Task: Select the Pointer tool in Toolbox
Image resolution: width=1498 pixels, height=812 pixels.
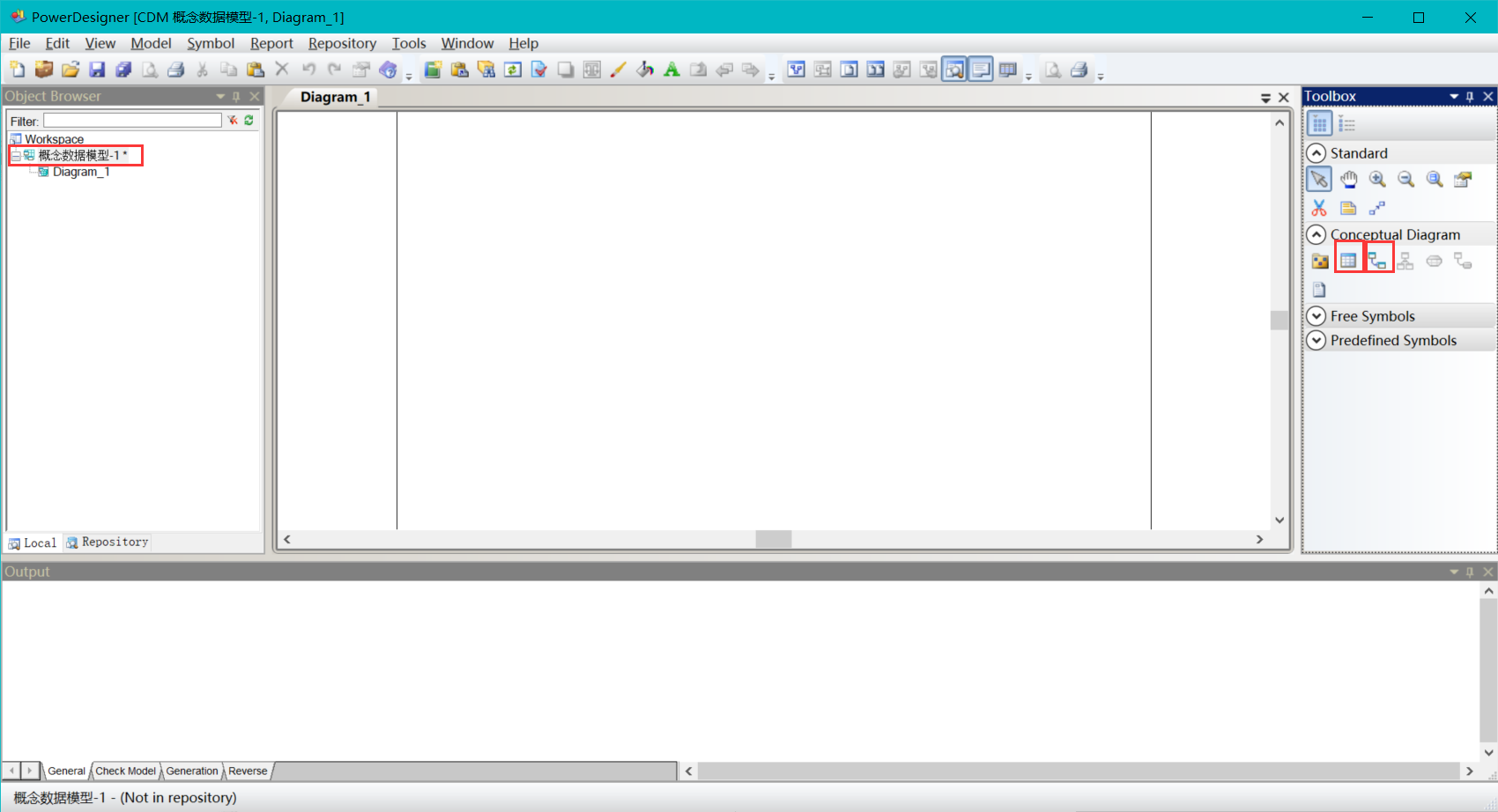Action: pyautogui.click(x=1319, y=180)
